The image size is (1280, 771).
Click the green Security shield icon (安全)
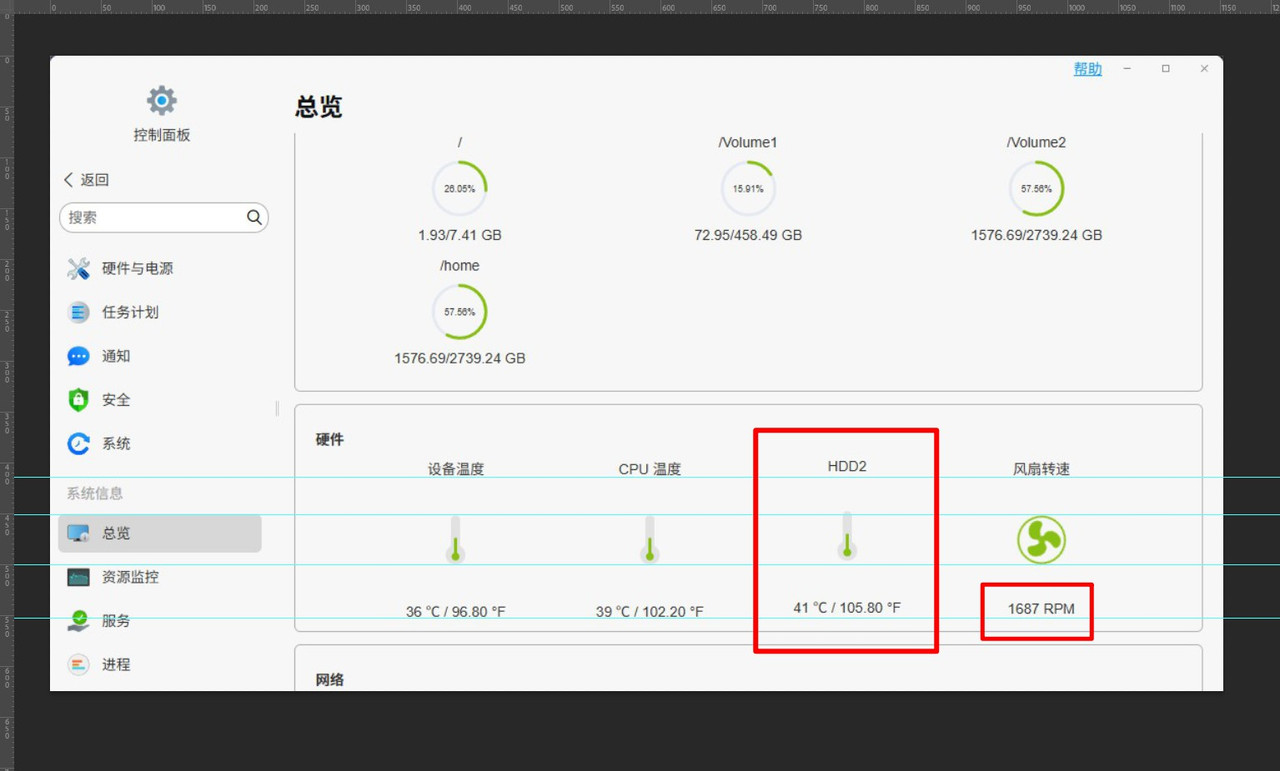pos(79,400)
